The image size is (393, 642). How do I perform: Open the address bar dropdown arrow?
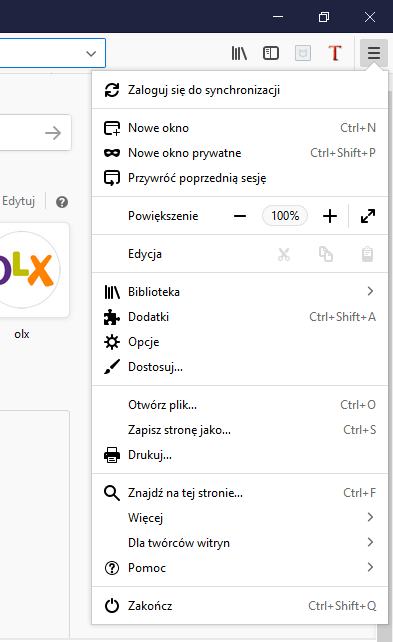(91, 54)
